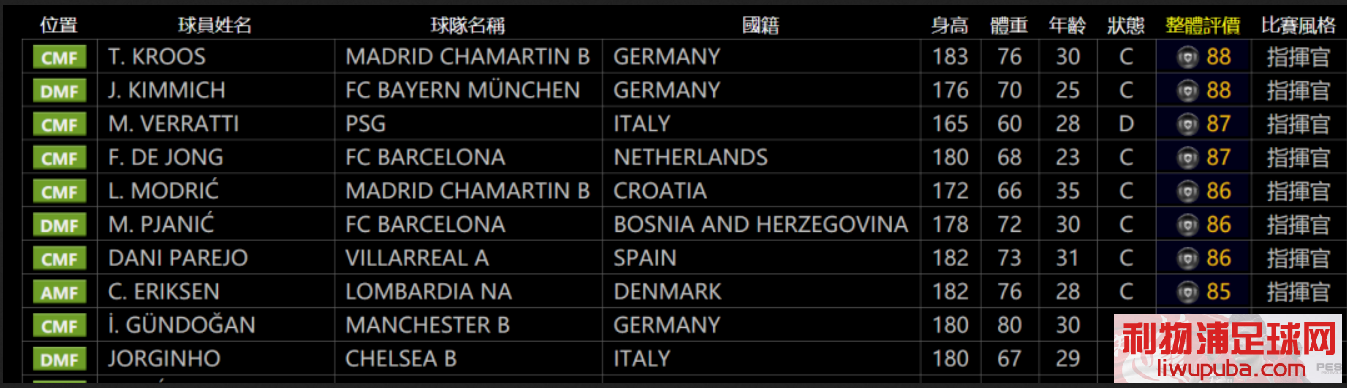The width and height of the screenshot is (1347, 388).
Task: Click the CMF badge for L. Modrić
Action: coord(60,191)
